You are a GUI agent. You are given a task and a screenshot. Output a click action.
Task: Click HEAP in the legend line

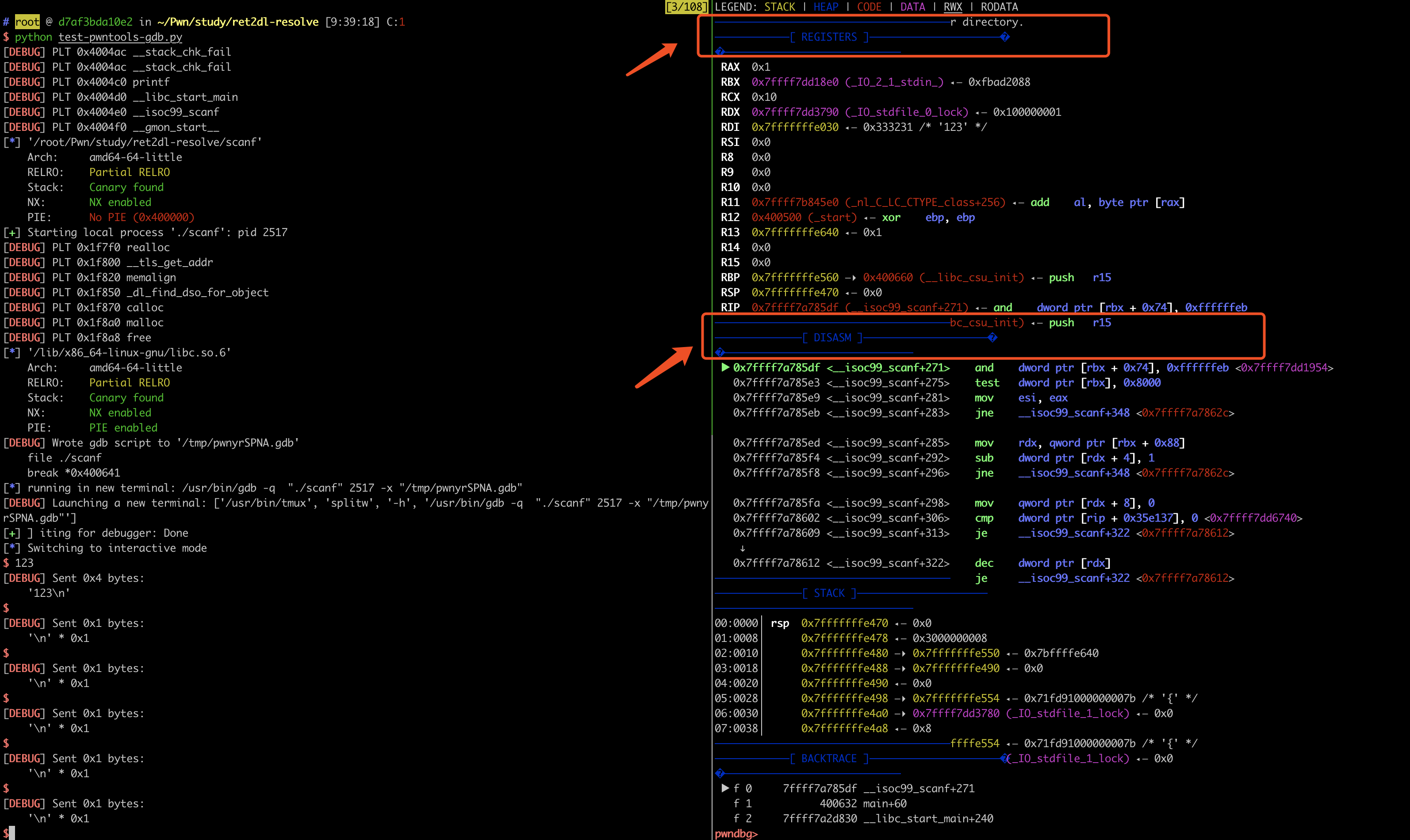[x=826, y=7]
